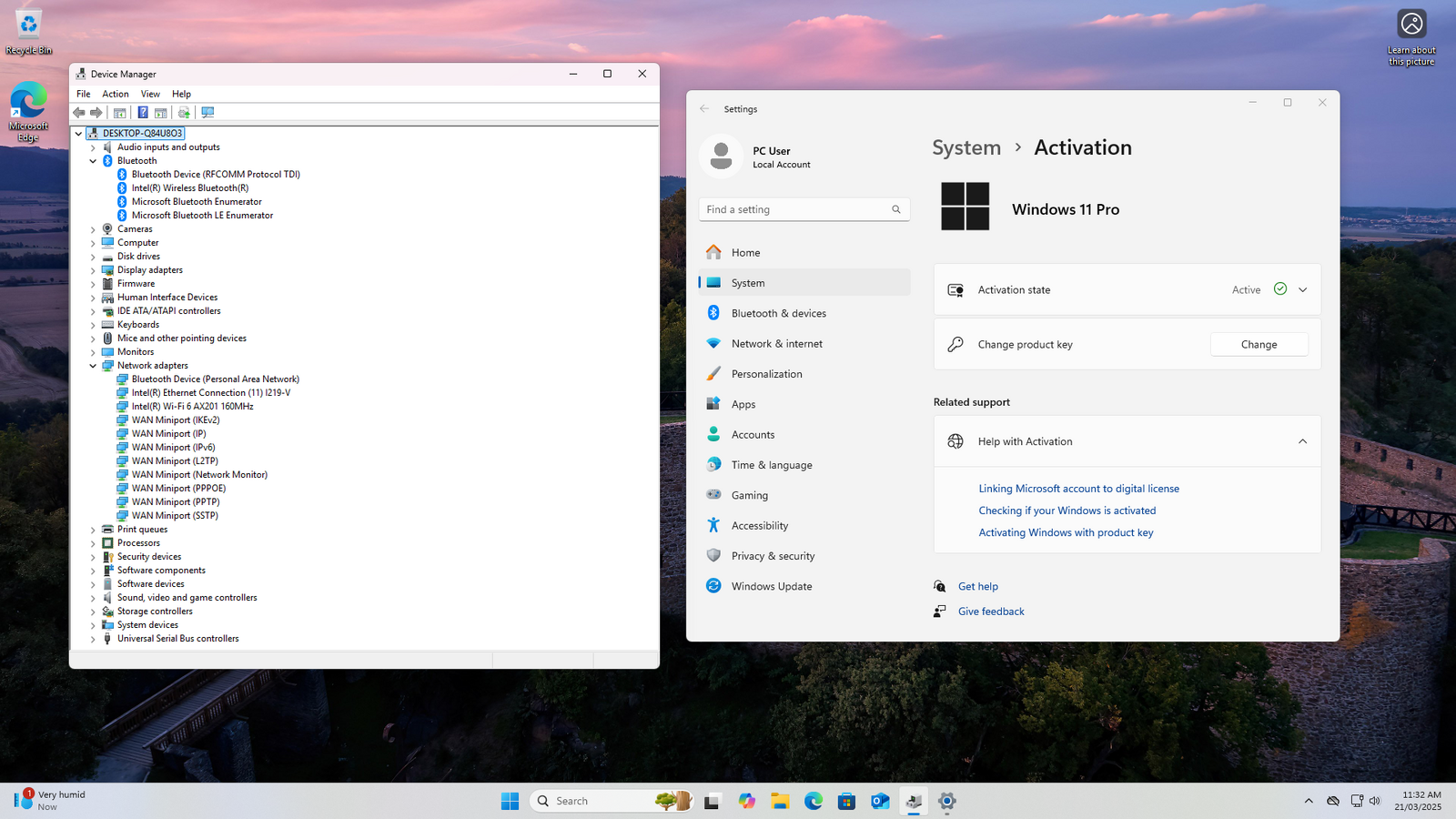
Task: Expand the Display adapters category
Action: point(93,270)
